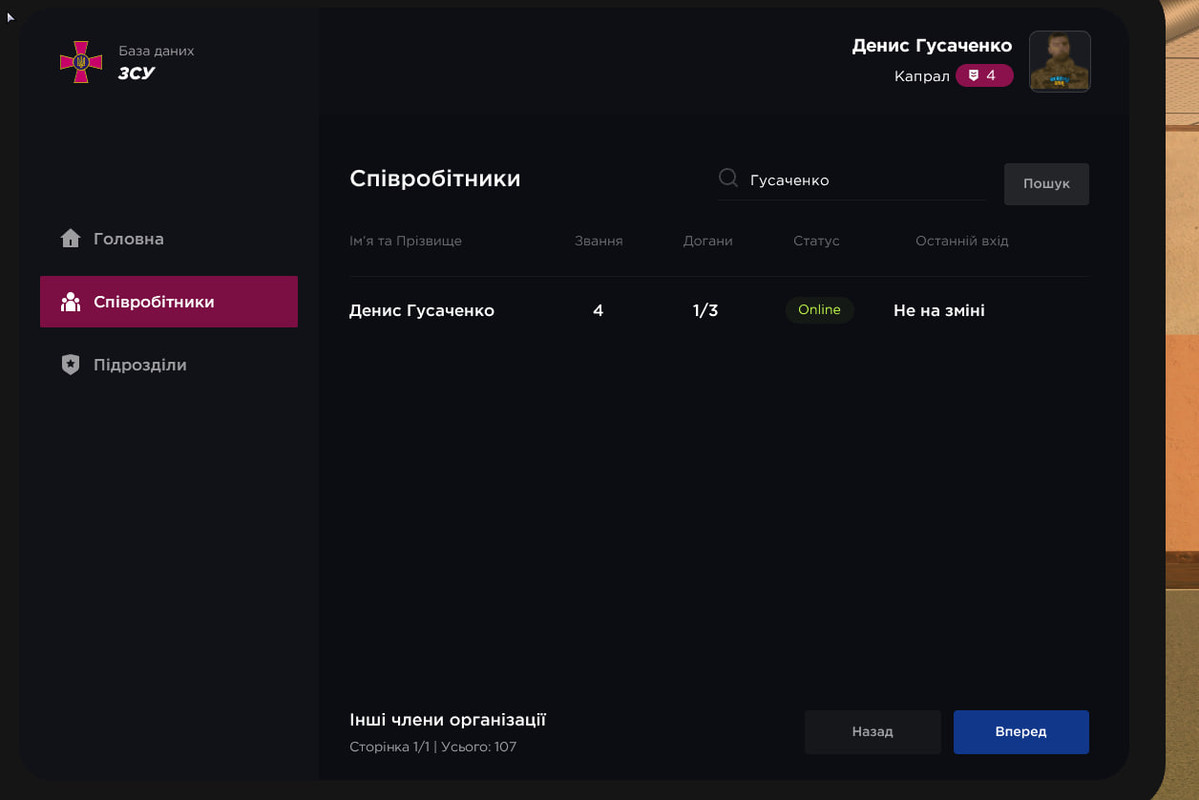Click the people icon beside Співробітники
Viewport: 1199px width, 800px height.
(70, 302)
